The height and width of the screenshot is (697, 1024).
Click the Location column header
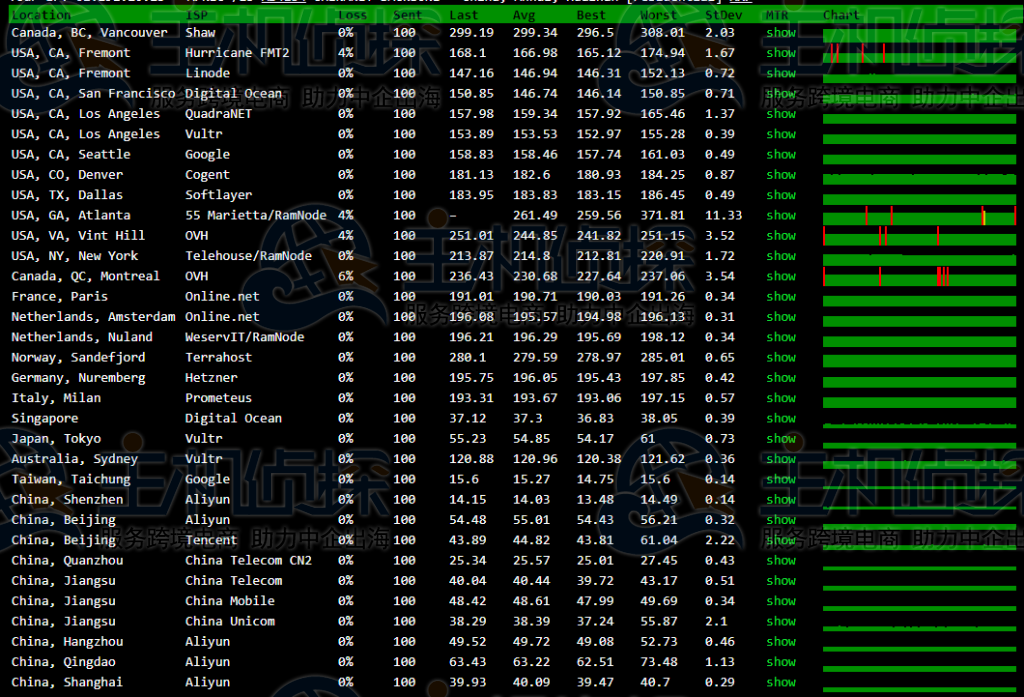41,15
